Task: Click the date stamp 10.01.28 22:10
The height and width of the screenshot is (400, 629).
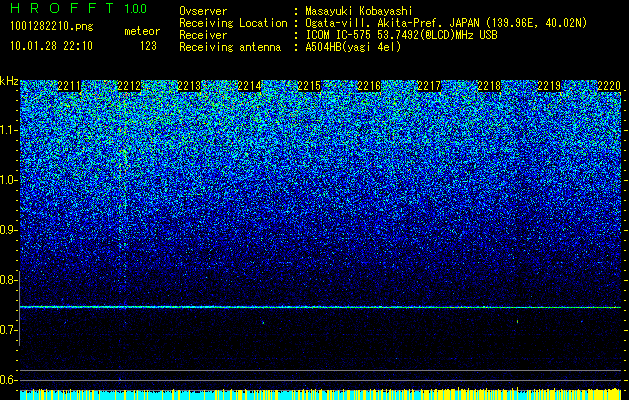Action: [x=51, y=46]
